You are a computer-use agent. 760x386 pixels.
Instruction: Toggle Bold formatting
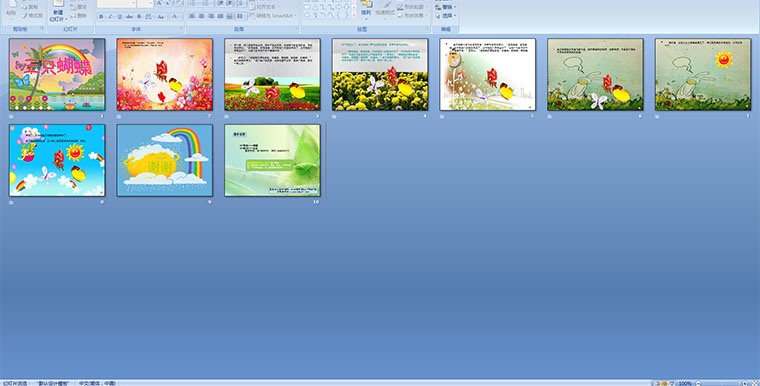tap(101, 16)
